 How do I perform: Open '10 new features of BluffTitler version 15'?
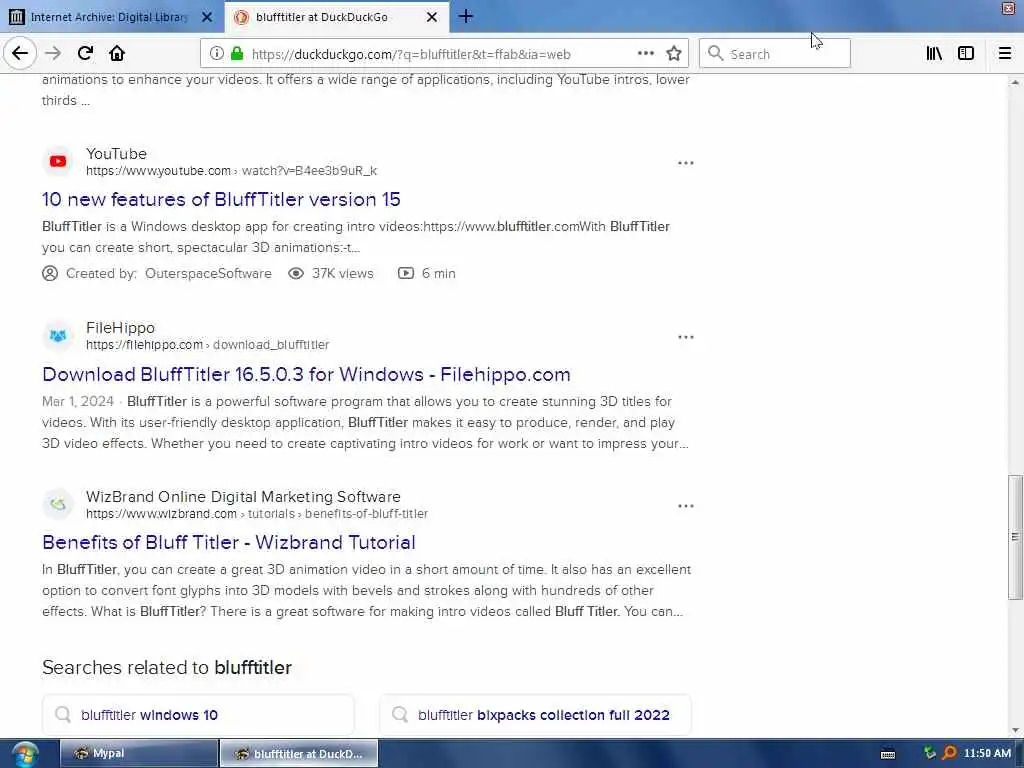(221, 199)
